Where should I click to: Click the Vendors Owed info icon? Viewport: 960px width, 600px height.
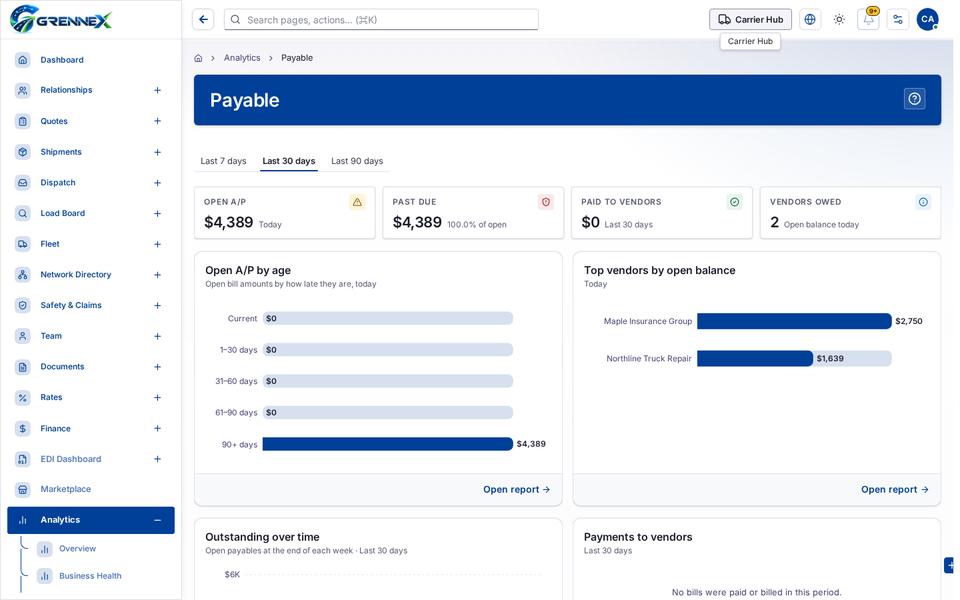point(923,202)
